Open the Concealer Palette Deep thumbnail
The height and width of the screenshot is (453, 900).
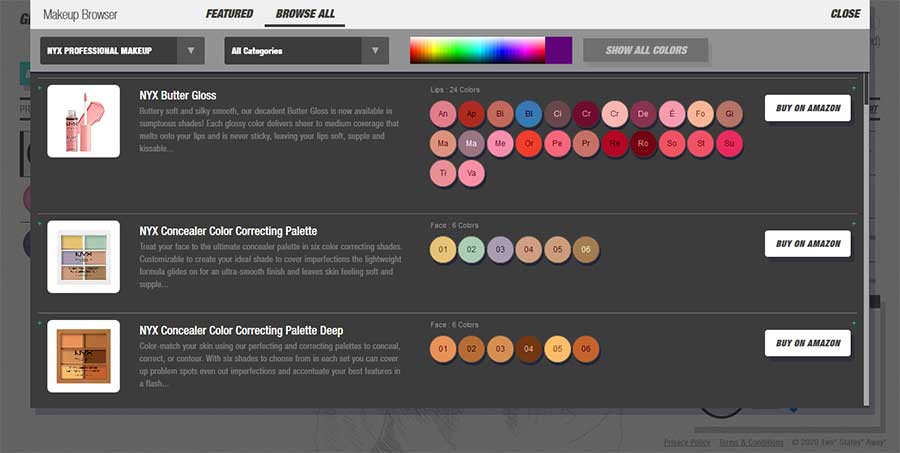(83, 356)
